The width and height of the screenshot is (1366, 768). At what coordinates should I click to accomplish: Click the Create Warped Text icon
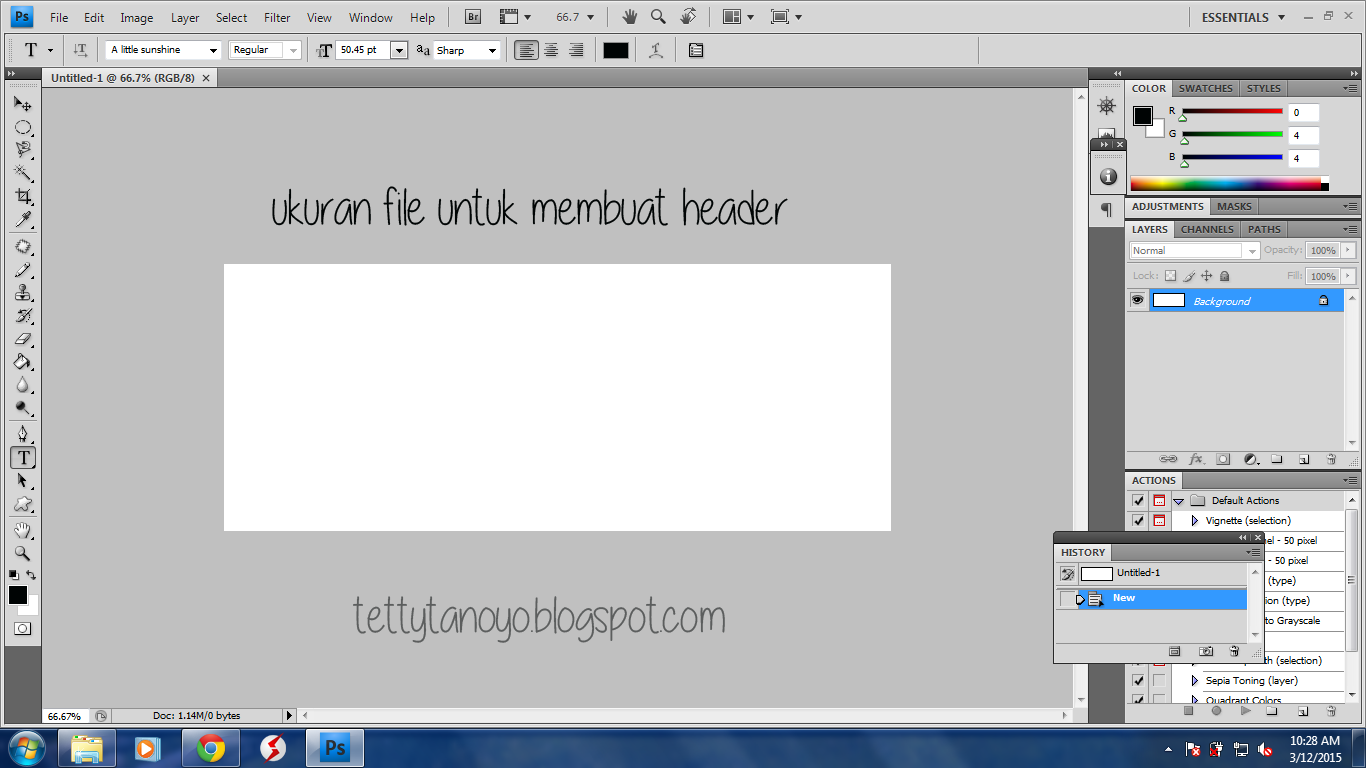point(656,50)
